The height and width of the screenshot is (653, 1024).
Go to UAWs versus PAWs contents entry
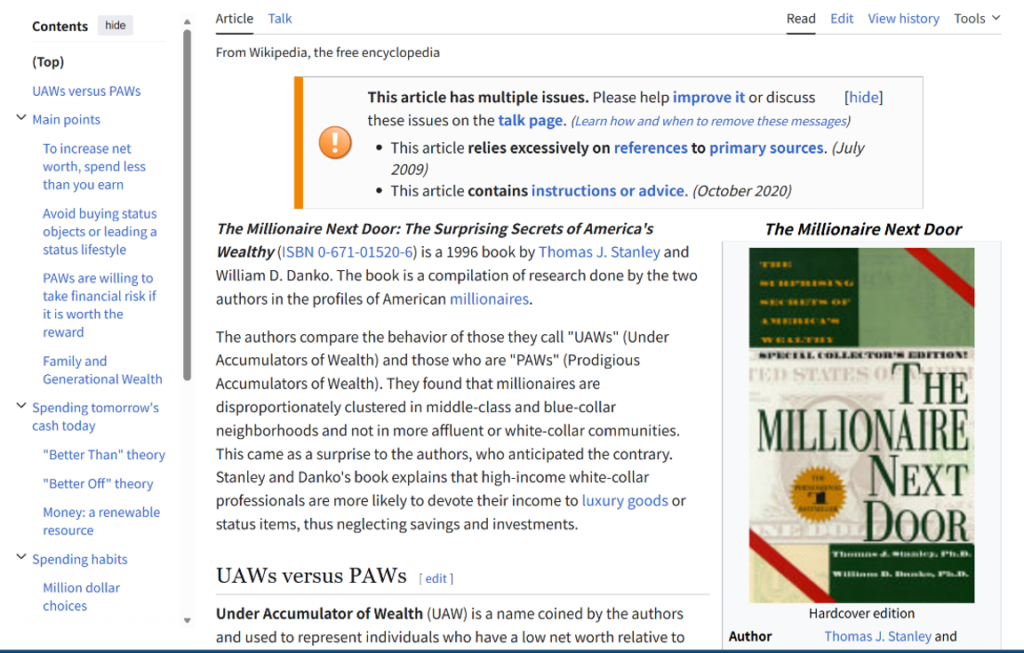point(86,91)
